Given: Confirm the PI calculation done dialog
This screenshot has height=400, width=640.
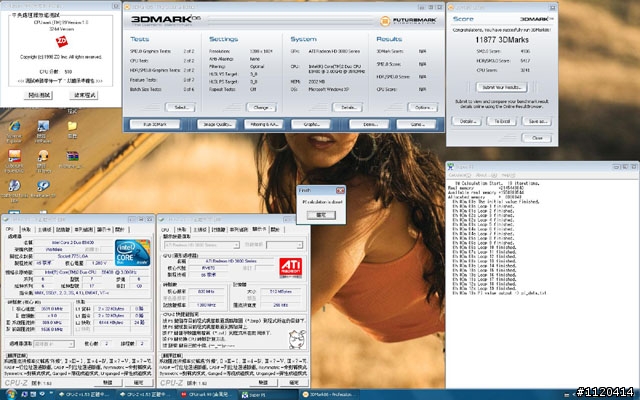Looking at the screenshot, I should tap(320, 214).
